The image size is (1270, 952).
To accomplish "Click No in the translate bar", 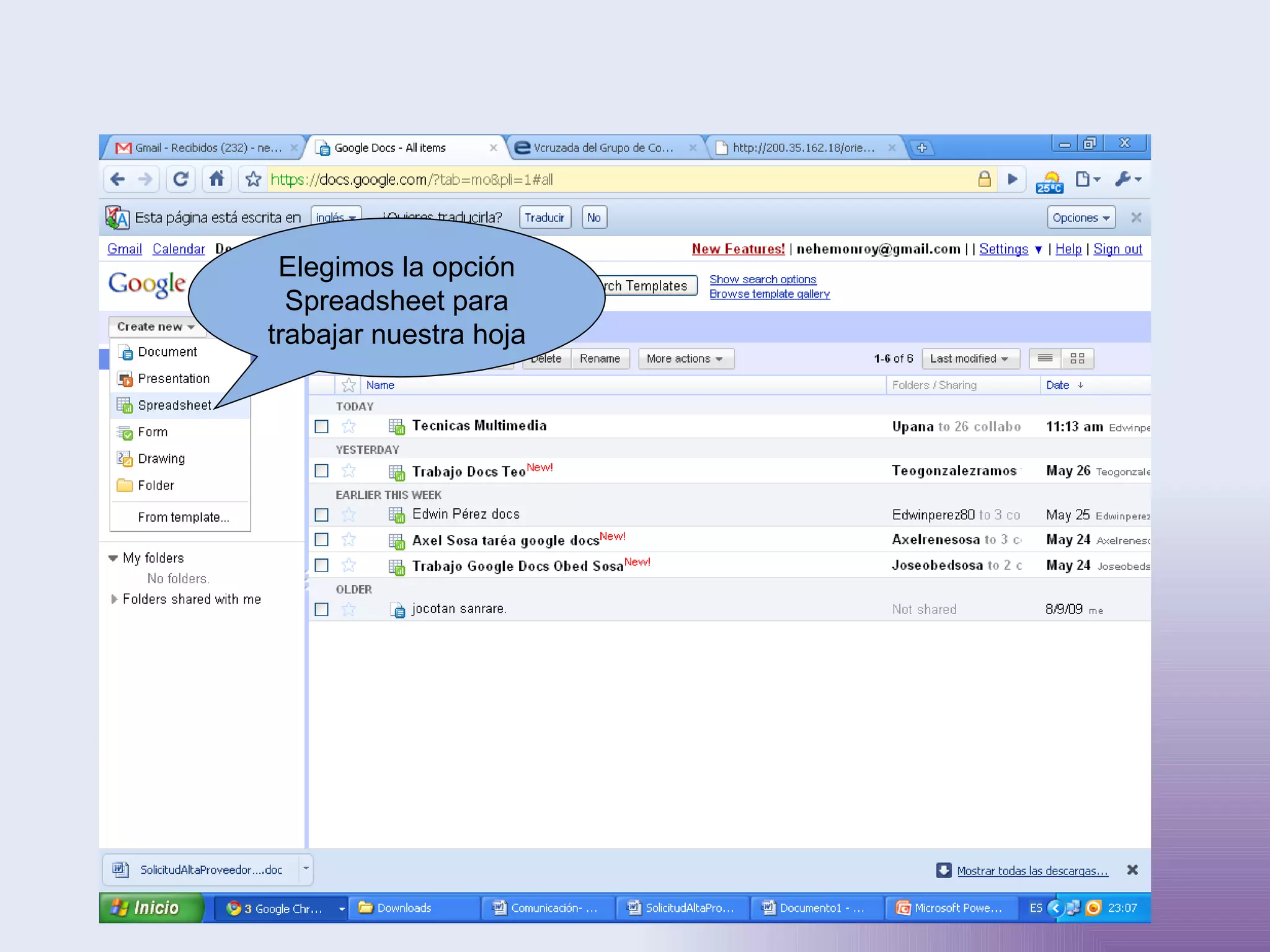I will (594, 218).
